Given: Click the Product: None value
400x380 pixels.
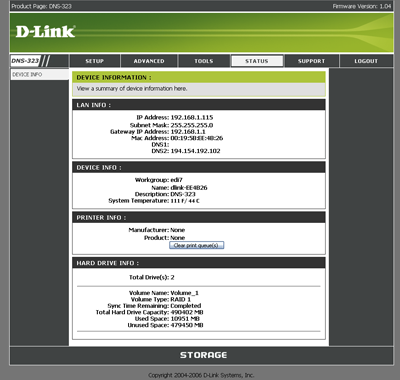Looking at the screenshot, I should (178, 238).
